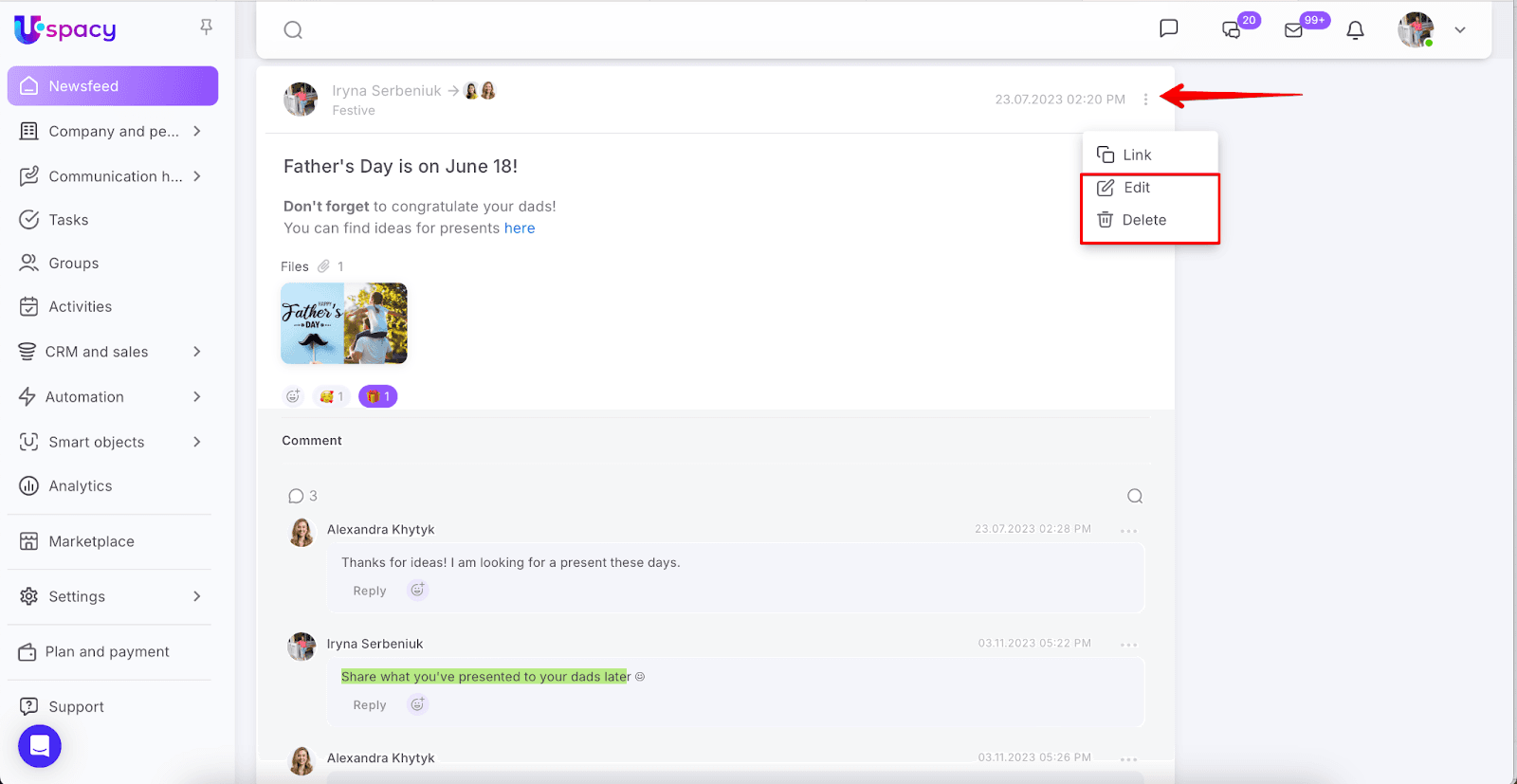Select Edit from the post menu
The image size is (1517, 784).
pos(1136,188)
